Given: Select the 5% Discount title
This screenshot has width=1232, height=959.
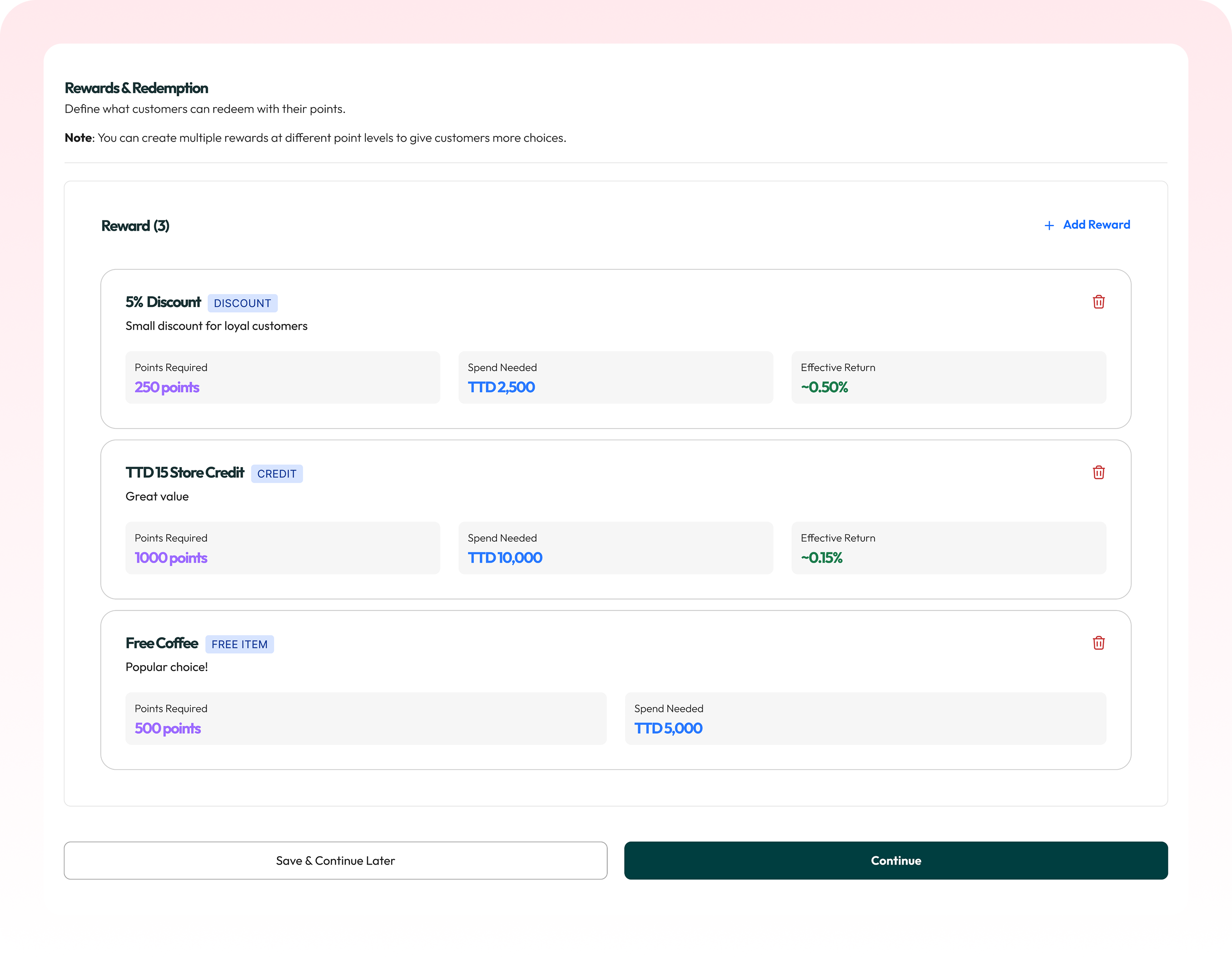Looking at the screenshot, I should 163,302.
